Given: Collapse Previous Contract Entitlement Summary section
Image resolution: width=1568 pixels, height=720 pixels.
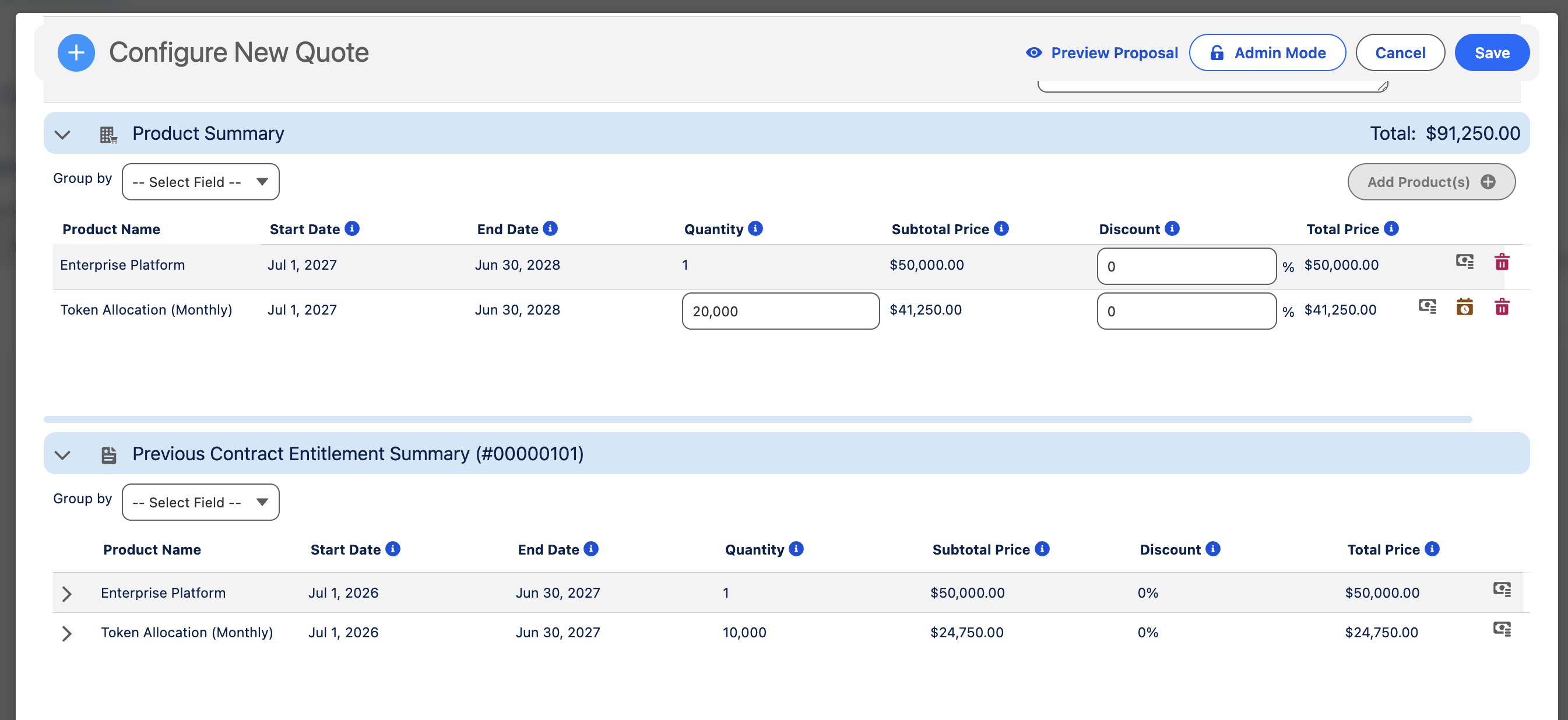Looking at the screenshot, I should [x=63, y=455].
